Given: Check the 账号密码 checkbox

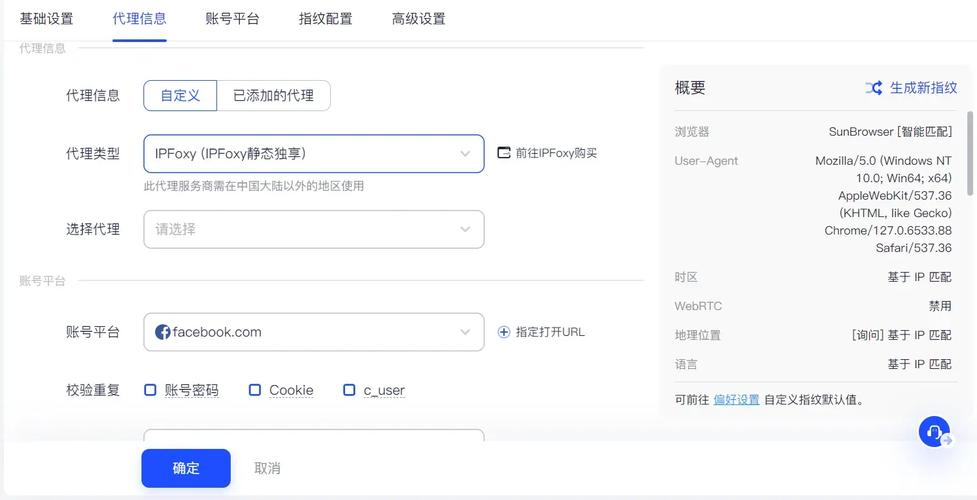Looking at the screenshot, I should pyautogui.click(x=150, y=390).
